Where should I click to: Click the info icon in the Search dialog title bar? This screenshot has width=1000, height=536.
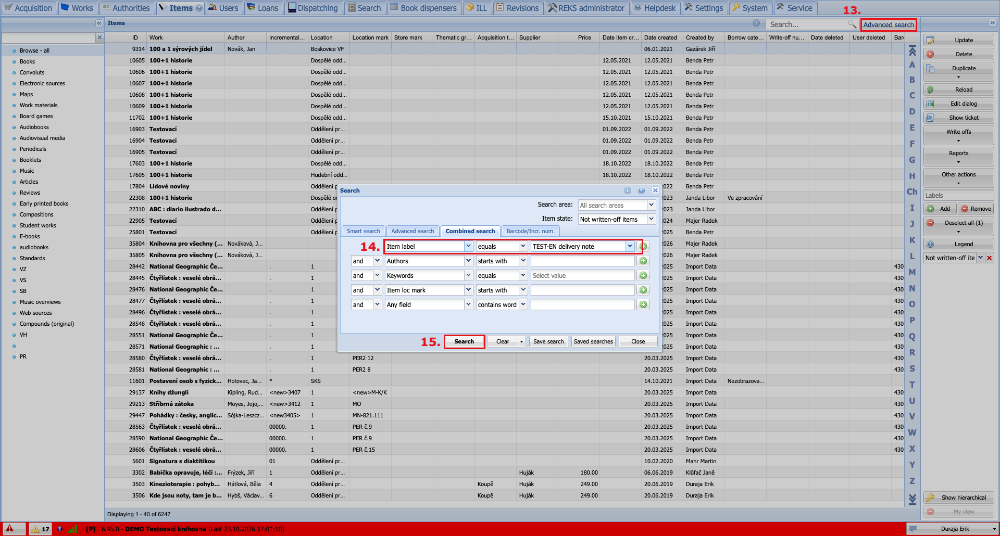coord(628,190)
